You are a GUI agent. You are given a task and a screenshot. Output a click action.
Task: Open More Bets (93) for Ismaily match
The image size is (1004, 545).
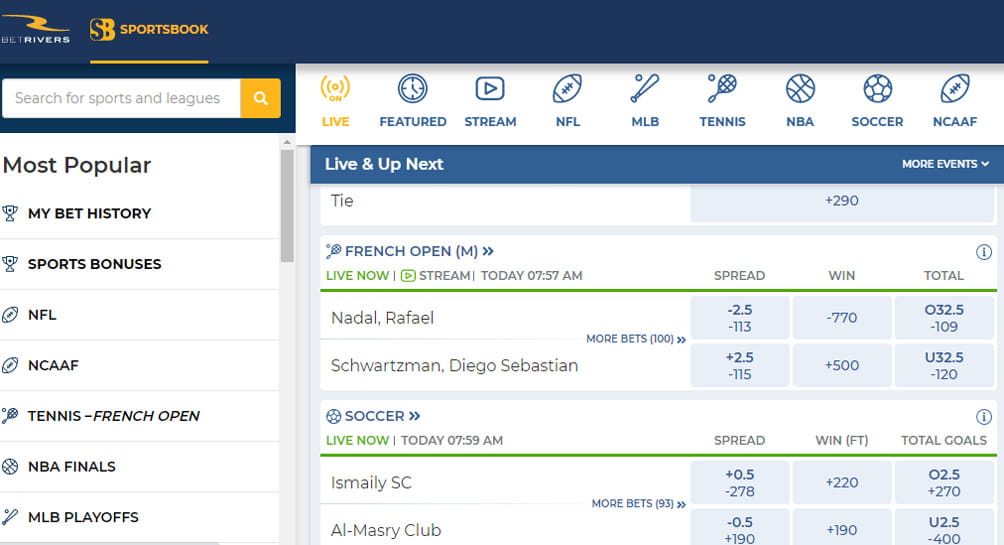pyautogui.click(x=638, y=503)
